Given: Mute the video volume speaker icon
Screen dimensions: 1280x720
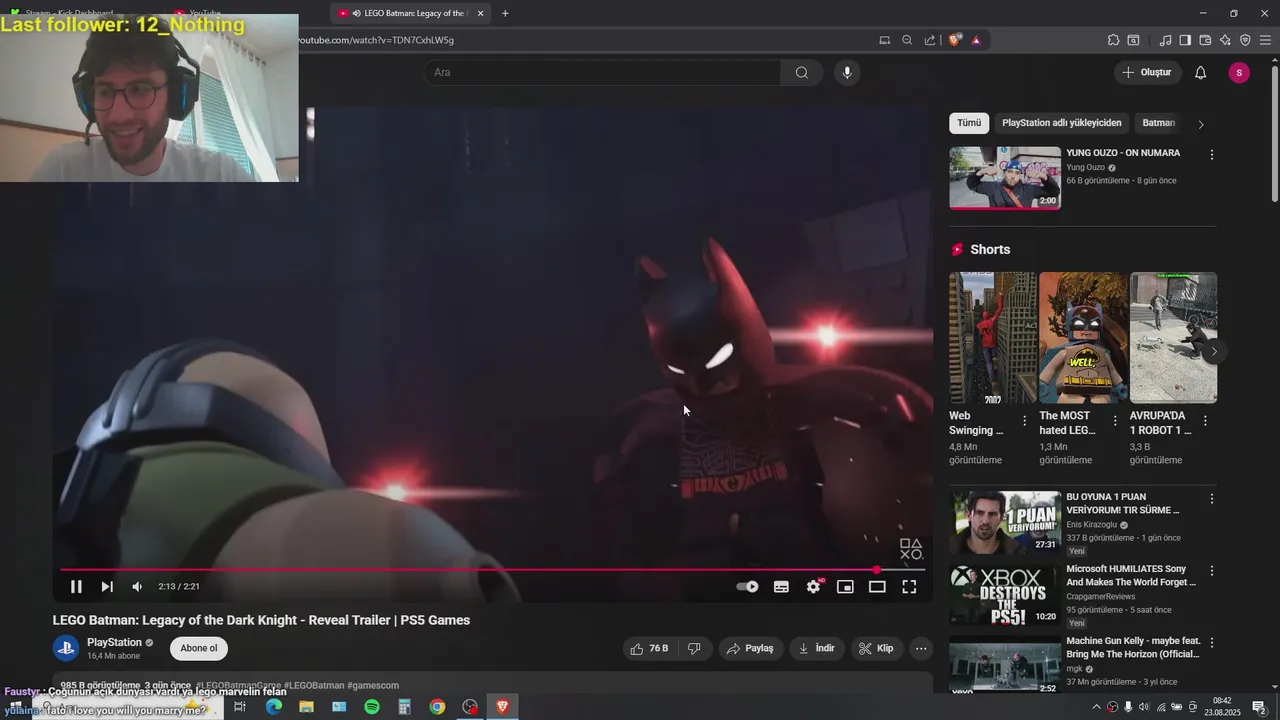Looking at the screenshot, I should point(137,587).
